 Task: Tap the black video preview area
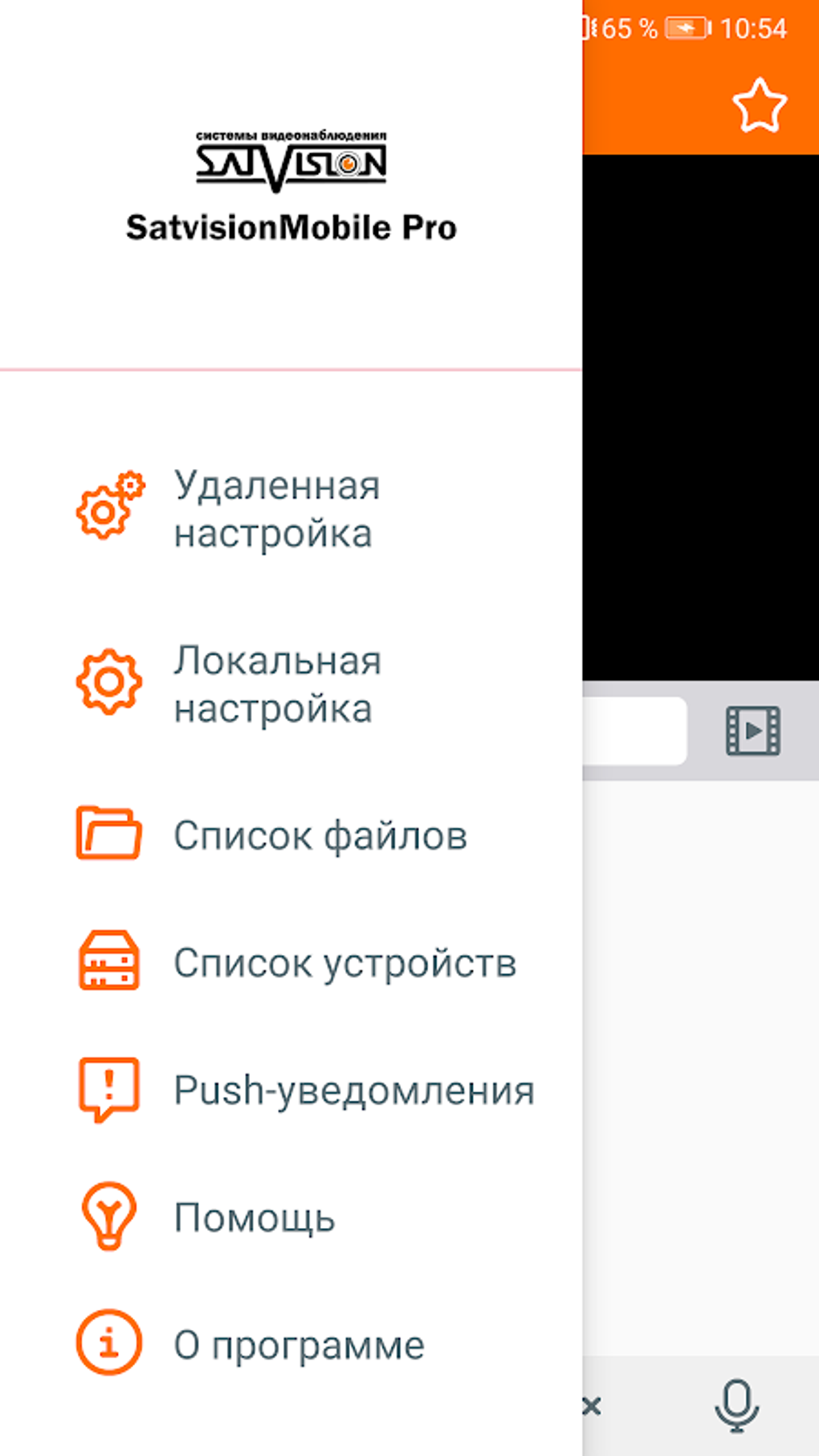(700, 418)
